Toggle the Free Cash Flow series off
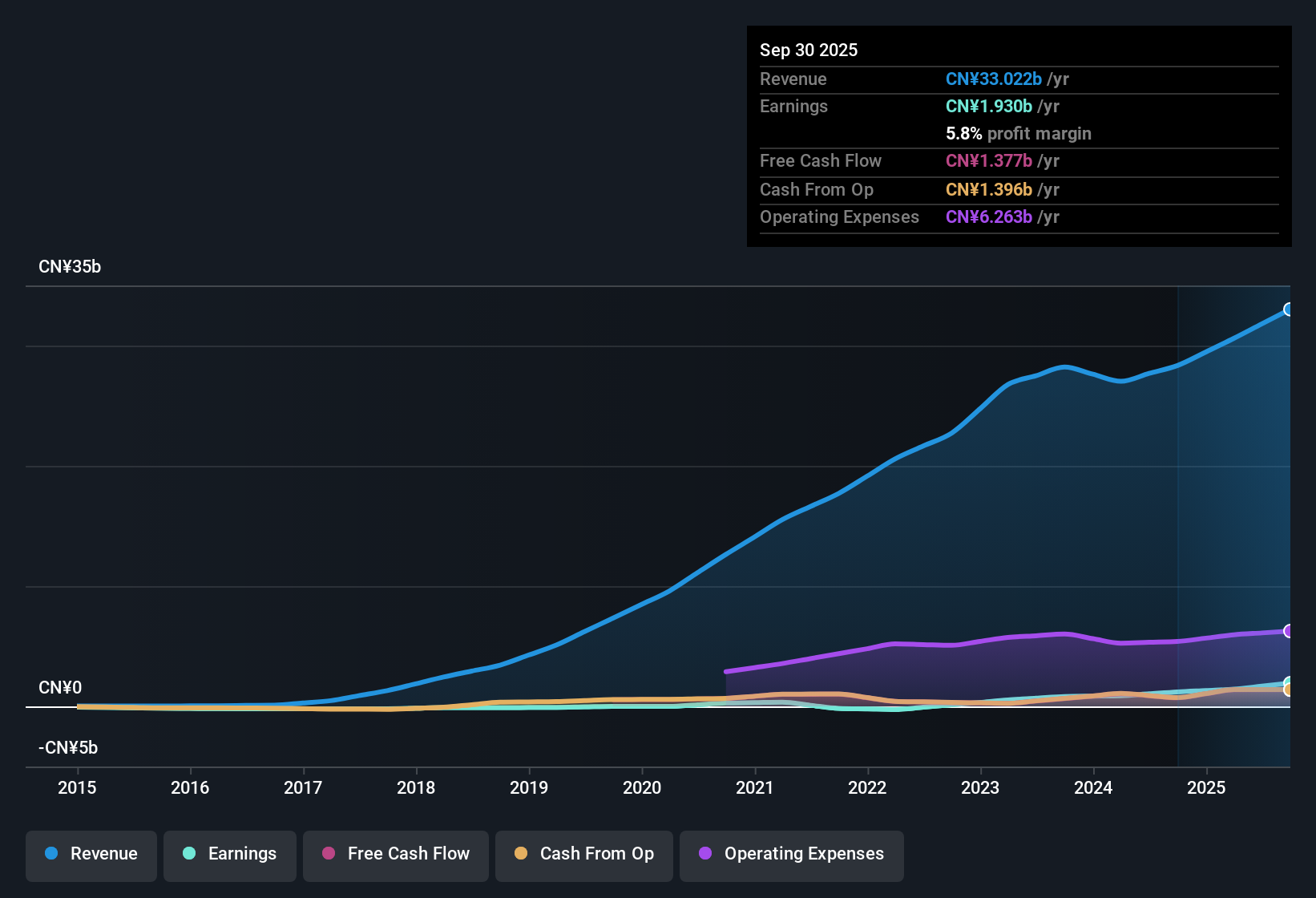Screen dimensions: 1316x898 pos(395,855)
